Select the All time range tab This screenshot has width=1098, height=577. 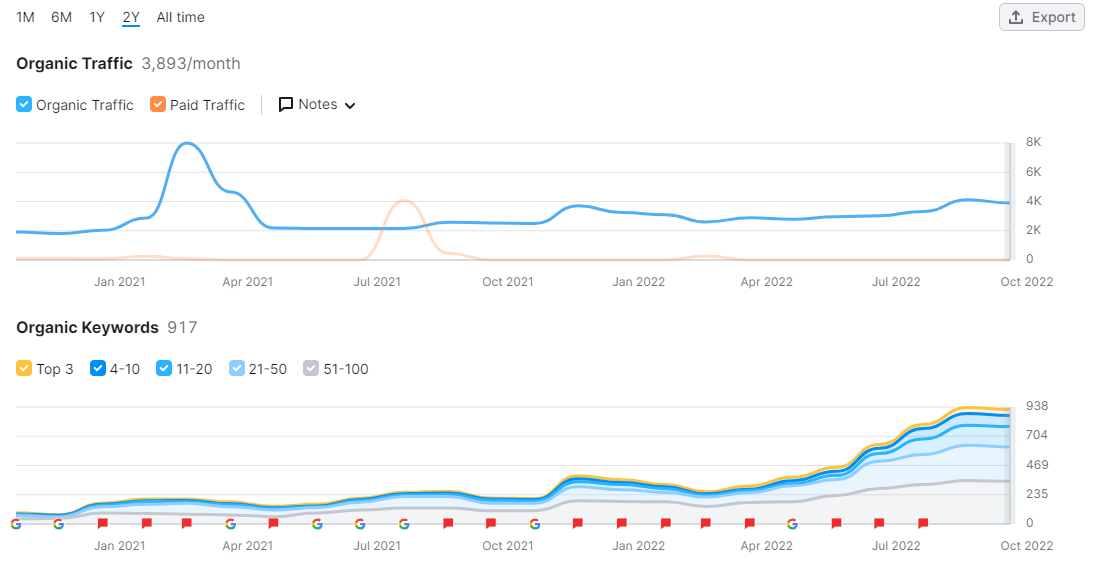[181, 18]
